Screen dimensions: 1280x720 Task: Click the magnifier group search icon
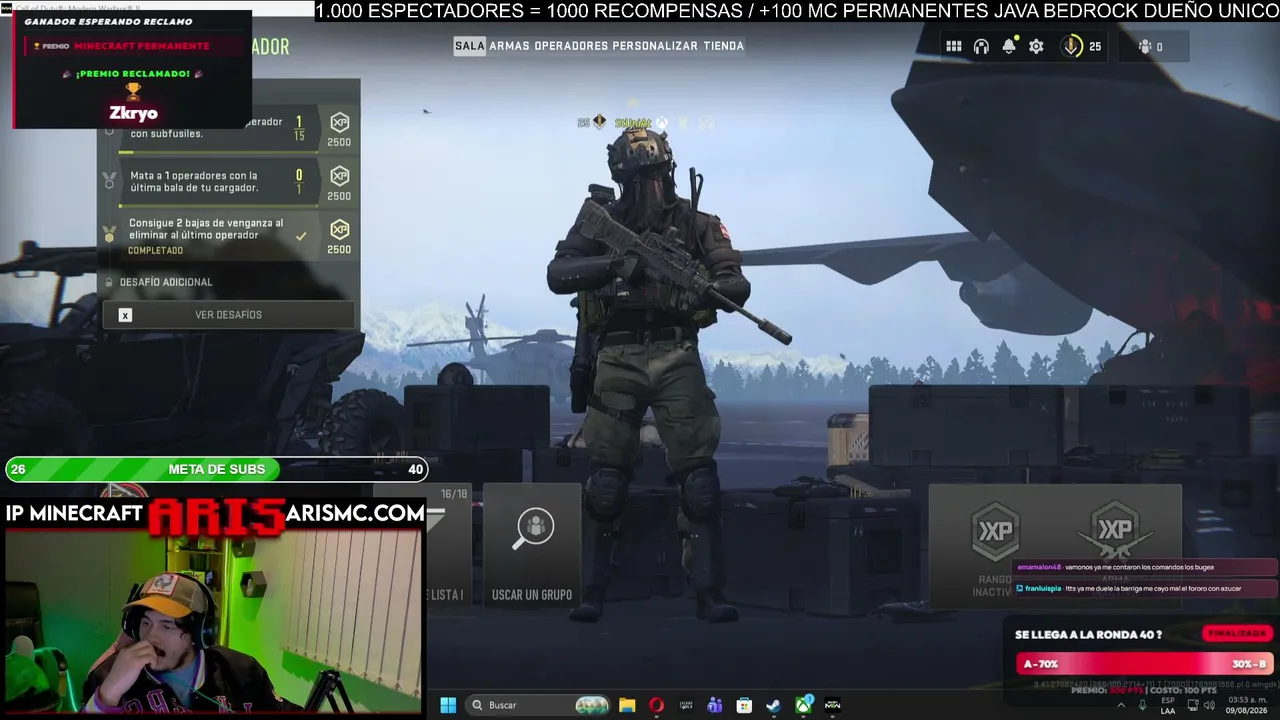point(533,528)
